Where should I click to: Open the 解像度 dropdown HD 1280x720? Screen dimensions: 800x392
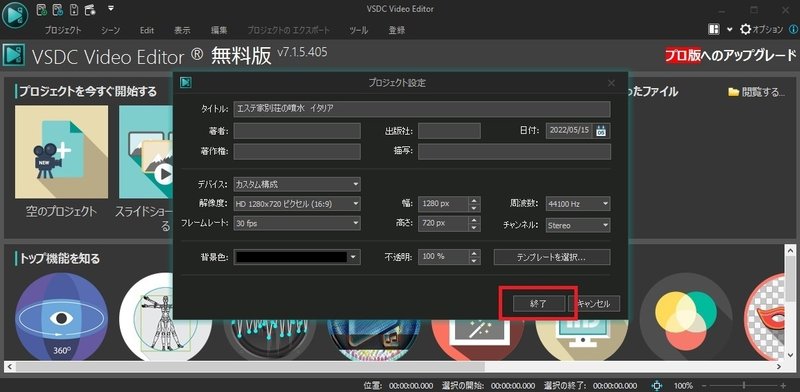[297, 204]
